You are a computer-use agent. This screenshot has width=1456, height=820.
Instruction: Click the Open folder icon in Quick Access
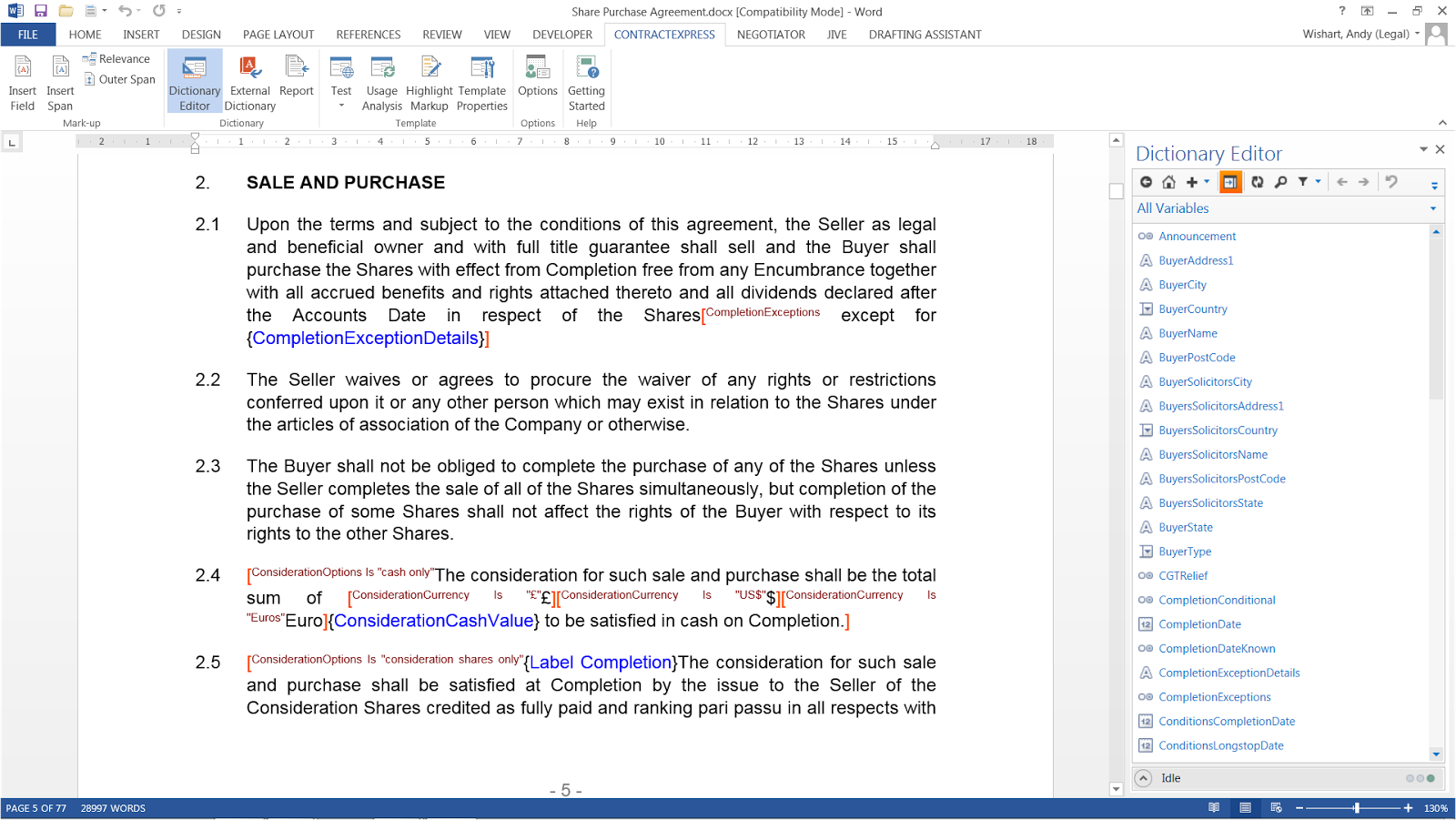[x=66, y=11]
